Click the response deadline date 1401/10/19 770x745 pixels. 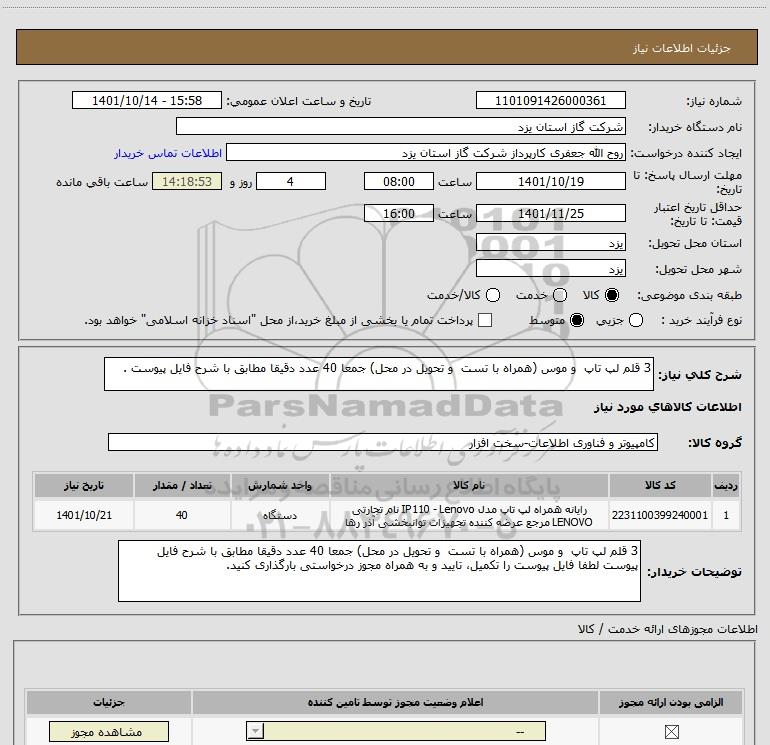click(550, 182)
